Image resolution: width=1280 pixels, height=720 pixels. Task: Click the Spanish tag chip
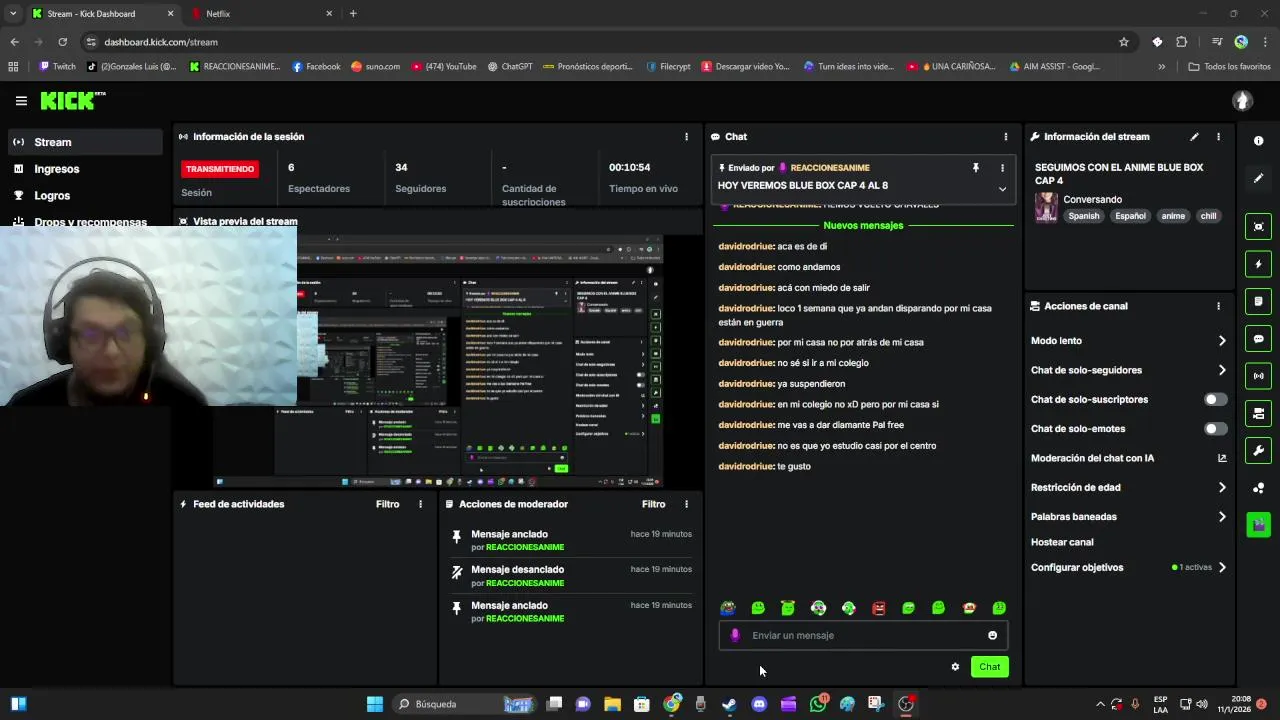[x=1083, y=216]
